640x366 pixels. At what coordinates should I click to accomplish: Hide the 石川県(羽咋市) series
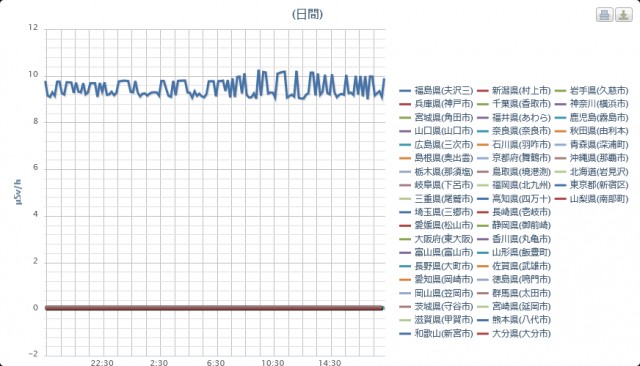pos(514,144)
